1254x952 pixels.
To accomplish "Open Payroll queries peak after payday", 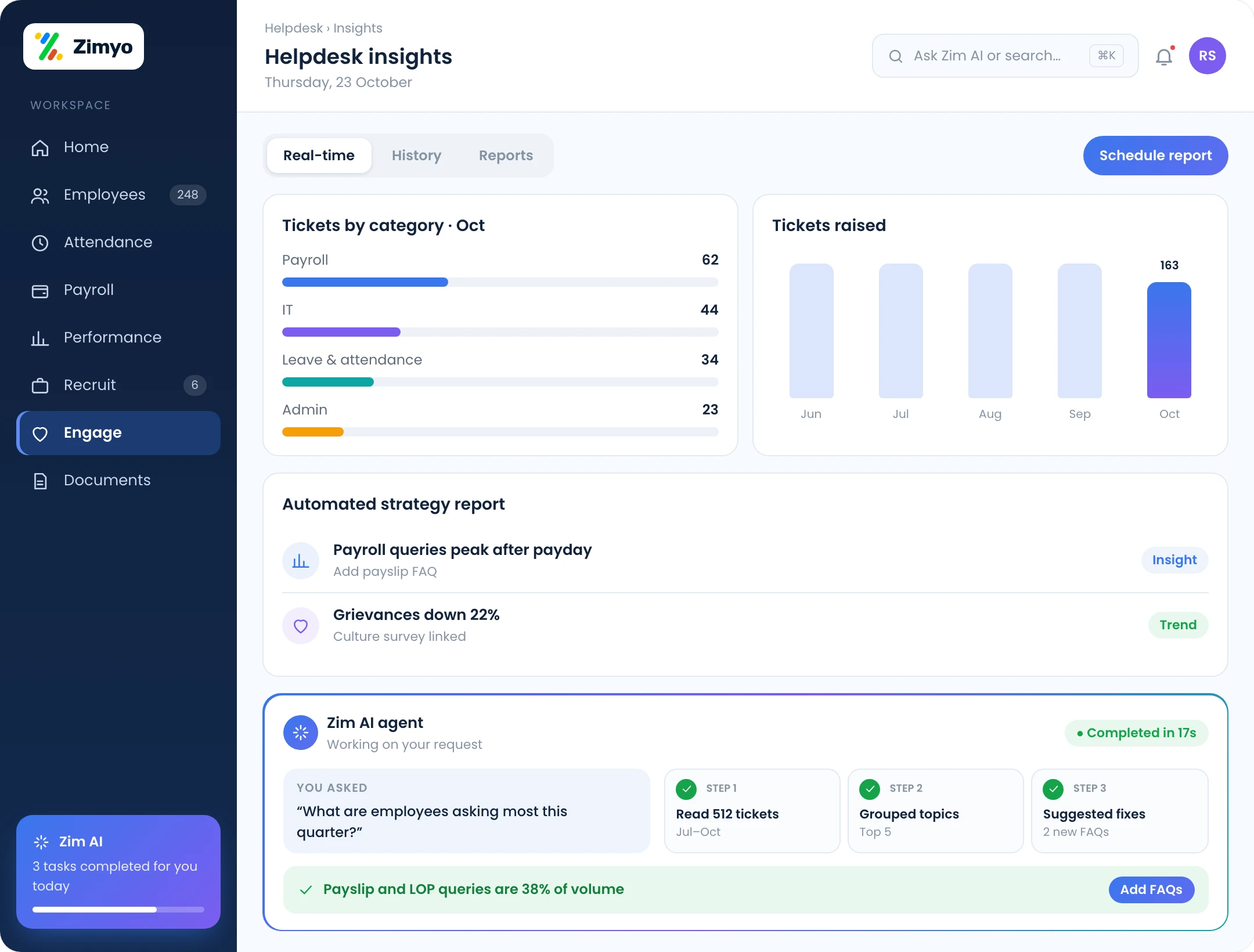I will [745, 560].
